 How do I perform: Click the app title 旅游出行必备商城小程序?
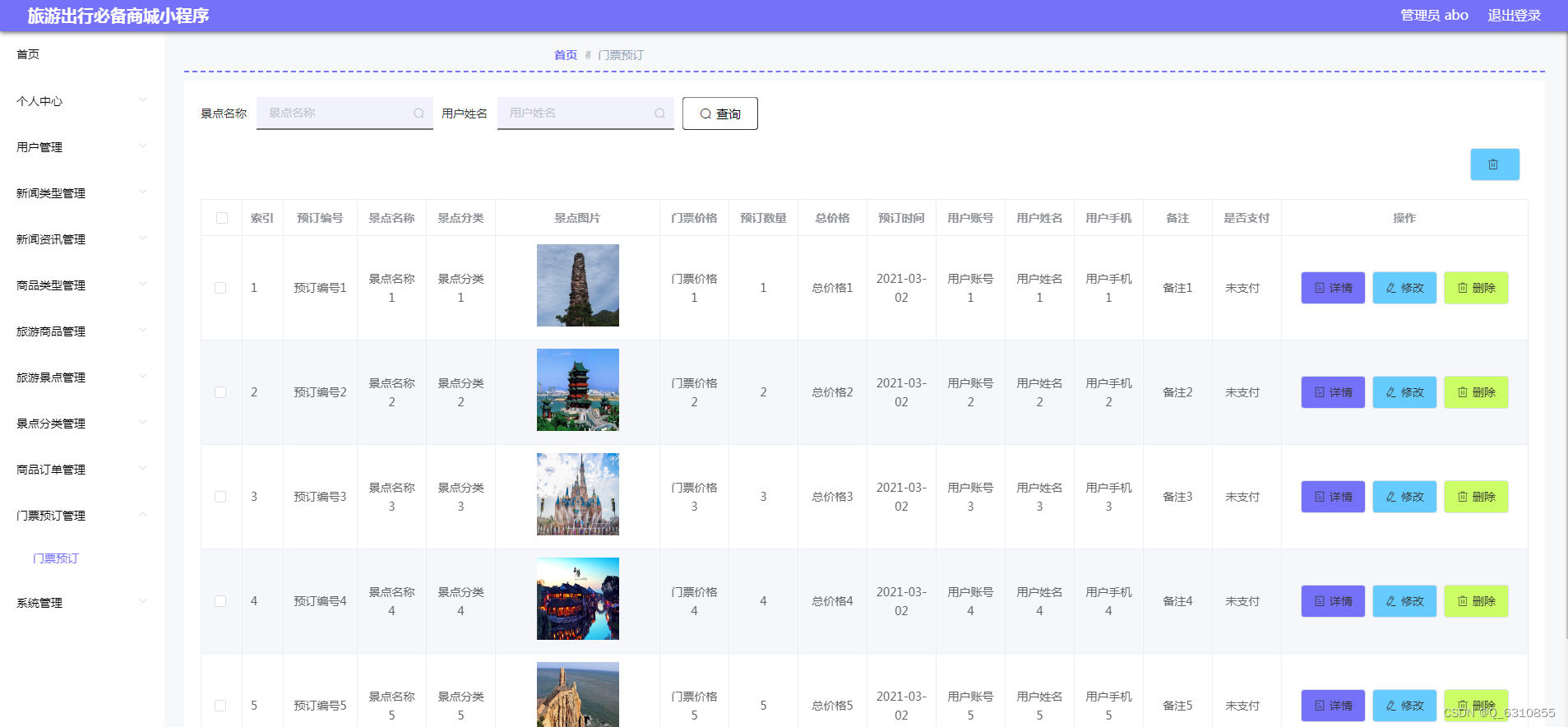pyautogui.click(x=118, y=16)
